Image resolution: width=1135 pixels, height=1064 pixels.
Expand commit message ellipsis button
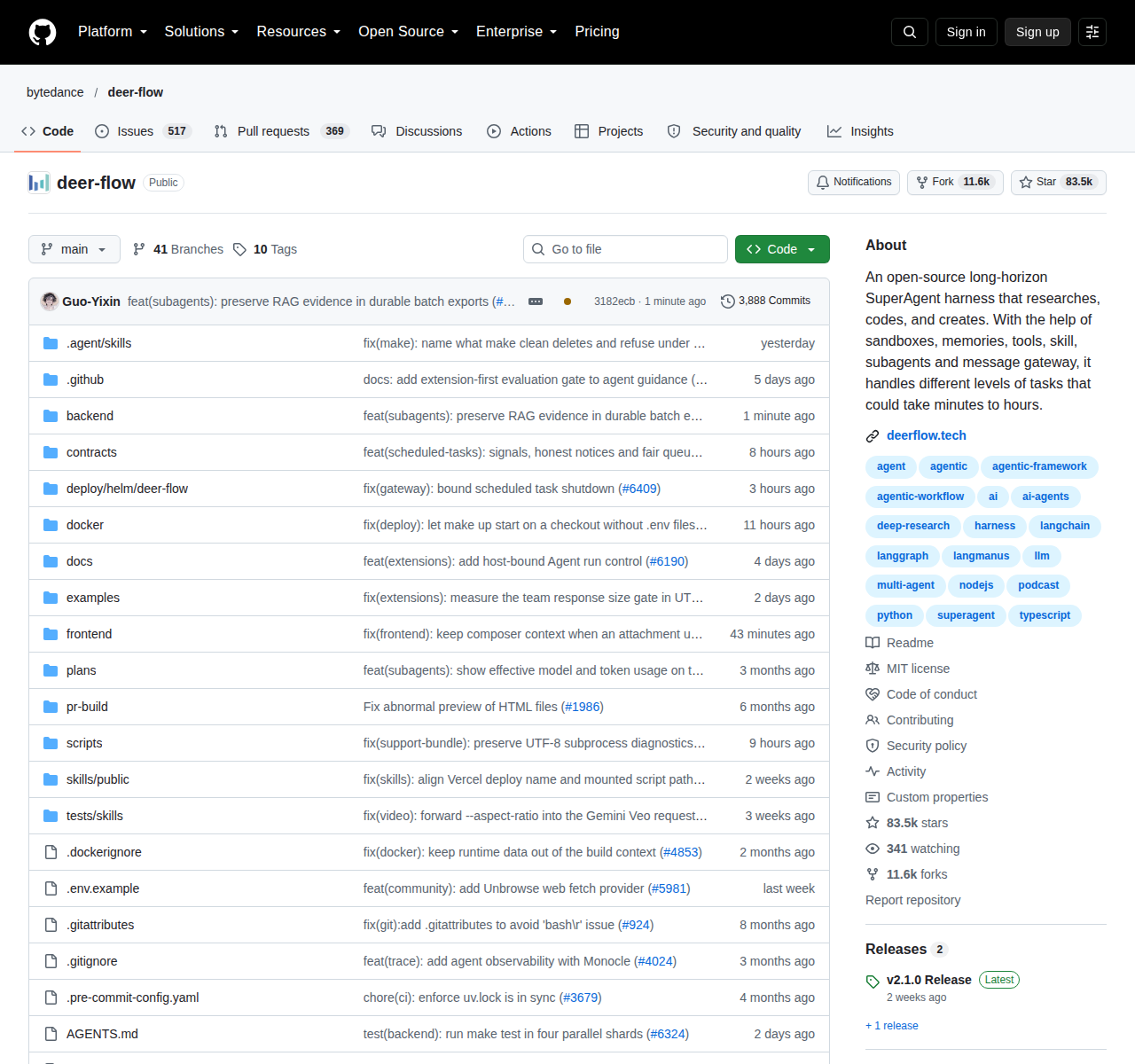pyautogui.click(x=536, y=301)
